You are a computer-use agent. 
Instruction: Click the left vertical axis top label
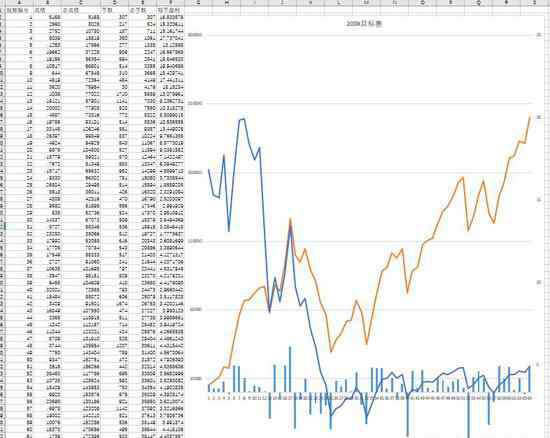[195, 35]
